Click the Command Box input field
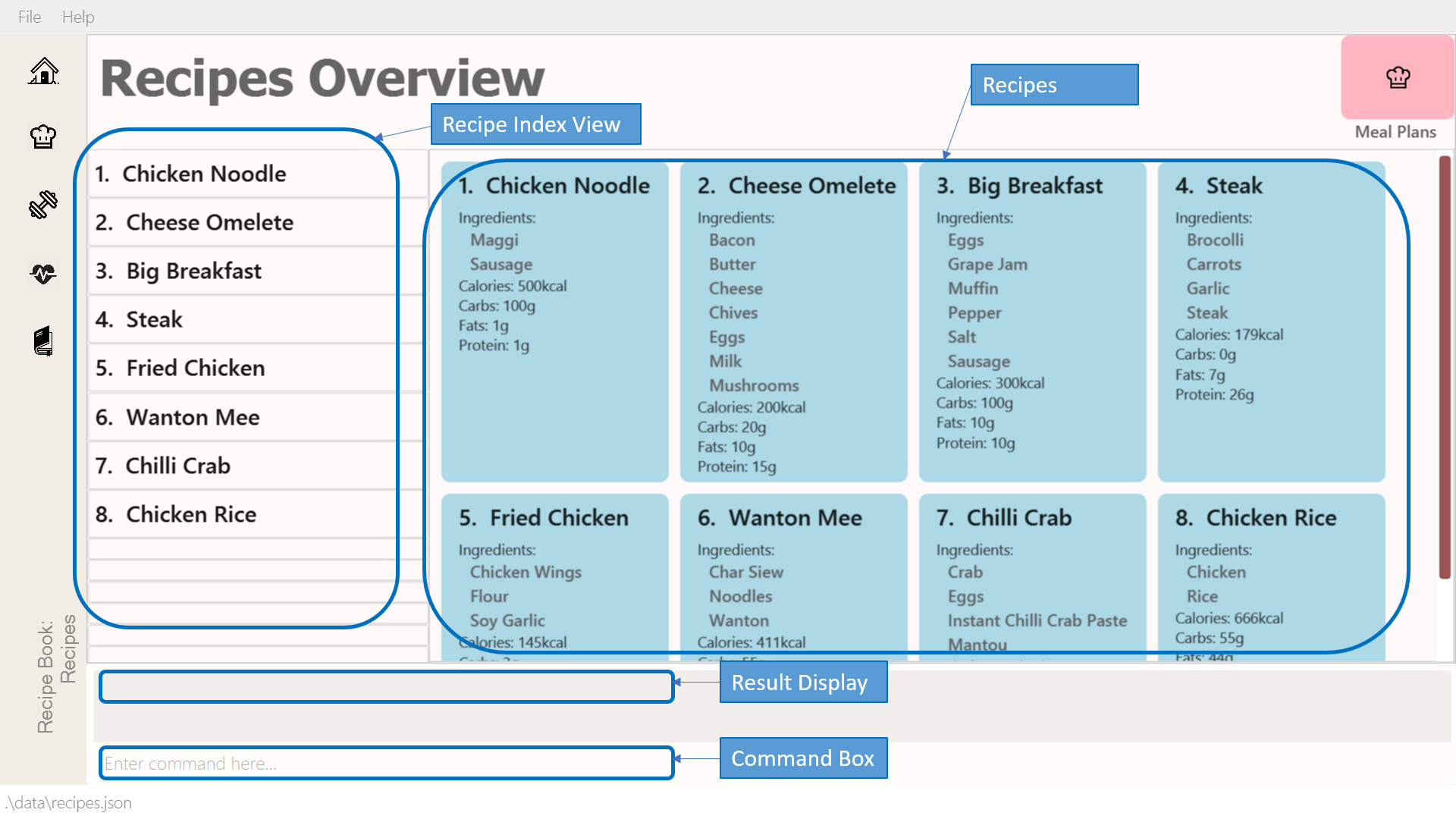1456x819 pixels. pyautogui.click(x=385, y=763)
